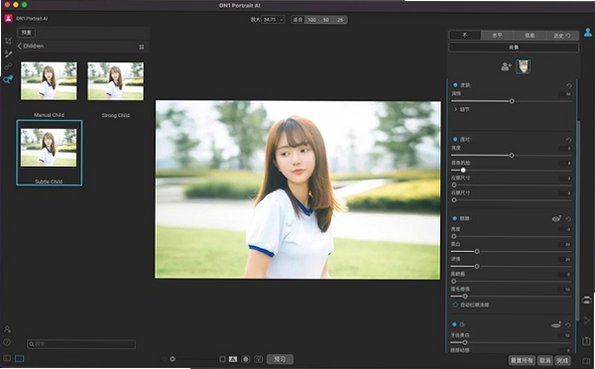Adjust the teeth whitening slider

coord(465,342)
